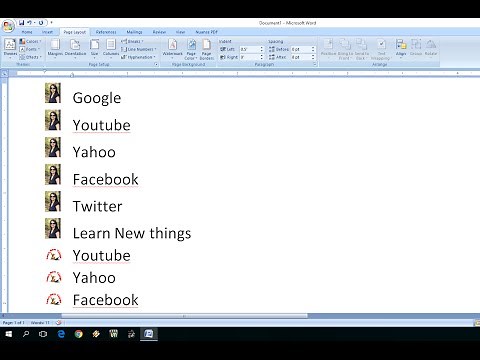
Task: Adjust the Indent Left spinner arrows
Action: [x=262, y=49]
